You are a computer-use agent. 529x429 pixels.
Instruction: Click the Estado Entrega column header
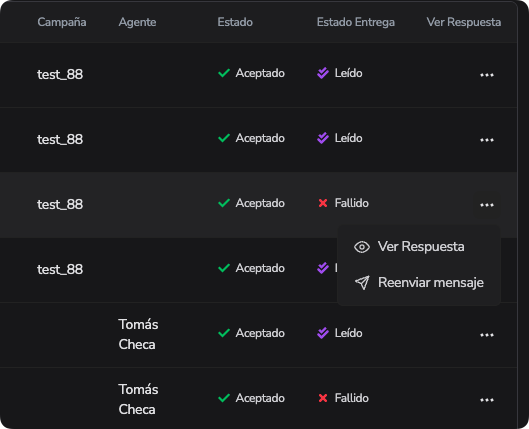coord(356,22)
